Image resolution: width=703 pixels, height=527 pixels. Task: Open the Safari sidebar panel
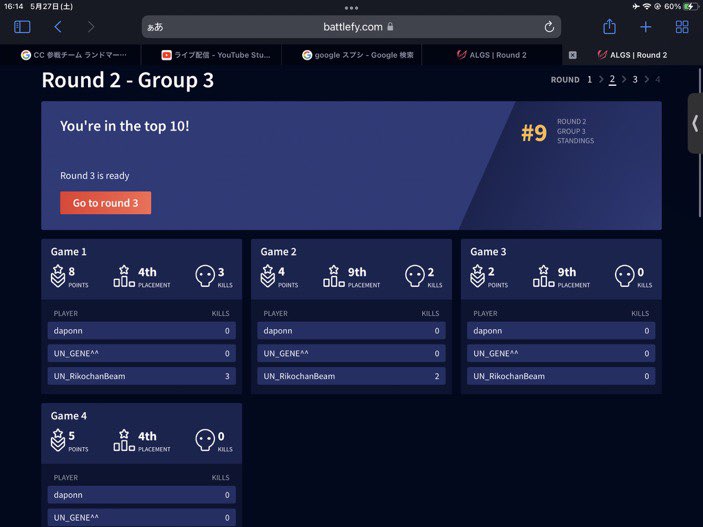click(22, 27)
